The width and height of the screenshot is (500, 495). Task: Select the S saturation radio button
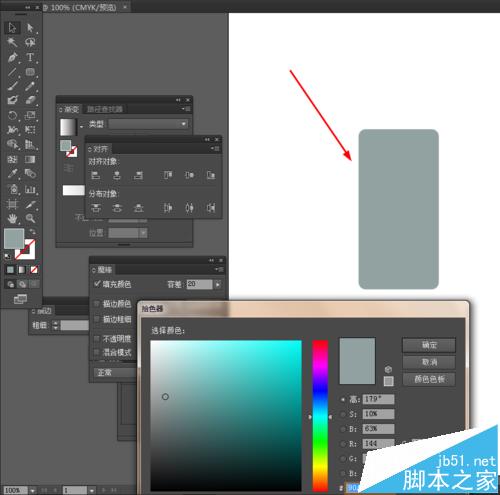tap(343, 414)
